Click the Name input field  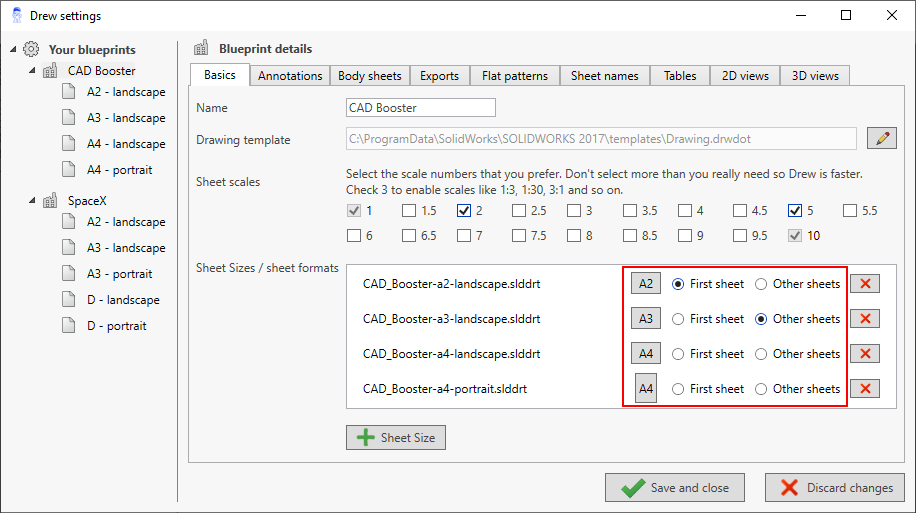coord(420,108)
